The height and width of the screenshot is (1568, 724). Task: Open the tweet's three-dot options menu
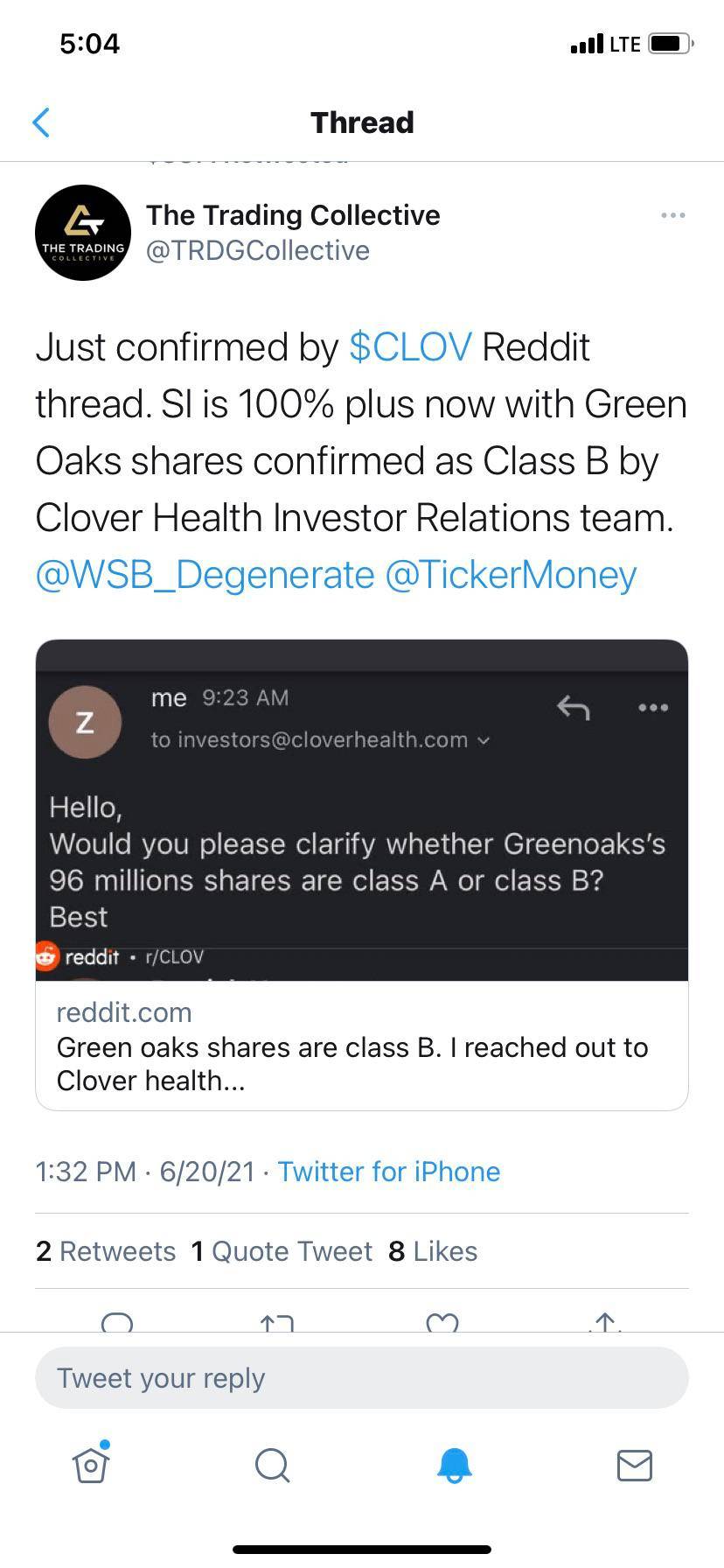point(672,215)
